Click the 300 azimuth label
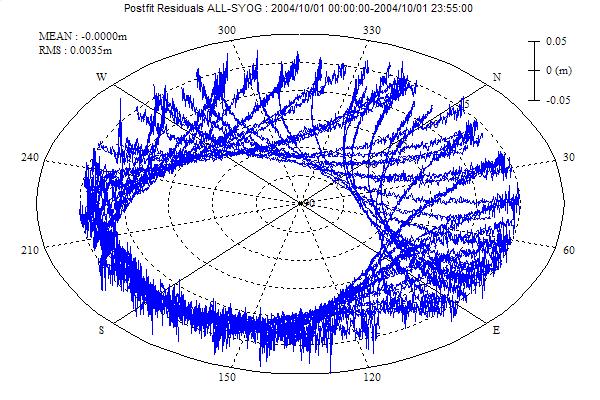Viewport: 600px width, 400px height. point(227,31)
